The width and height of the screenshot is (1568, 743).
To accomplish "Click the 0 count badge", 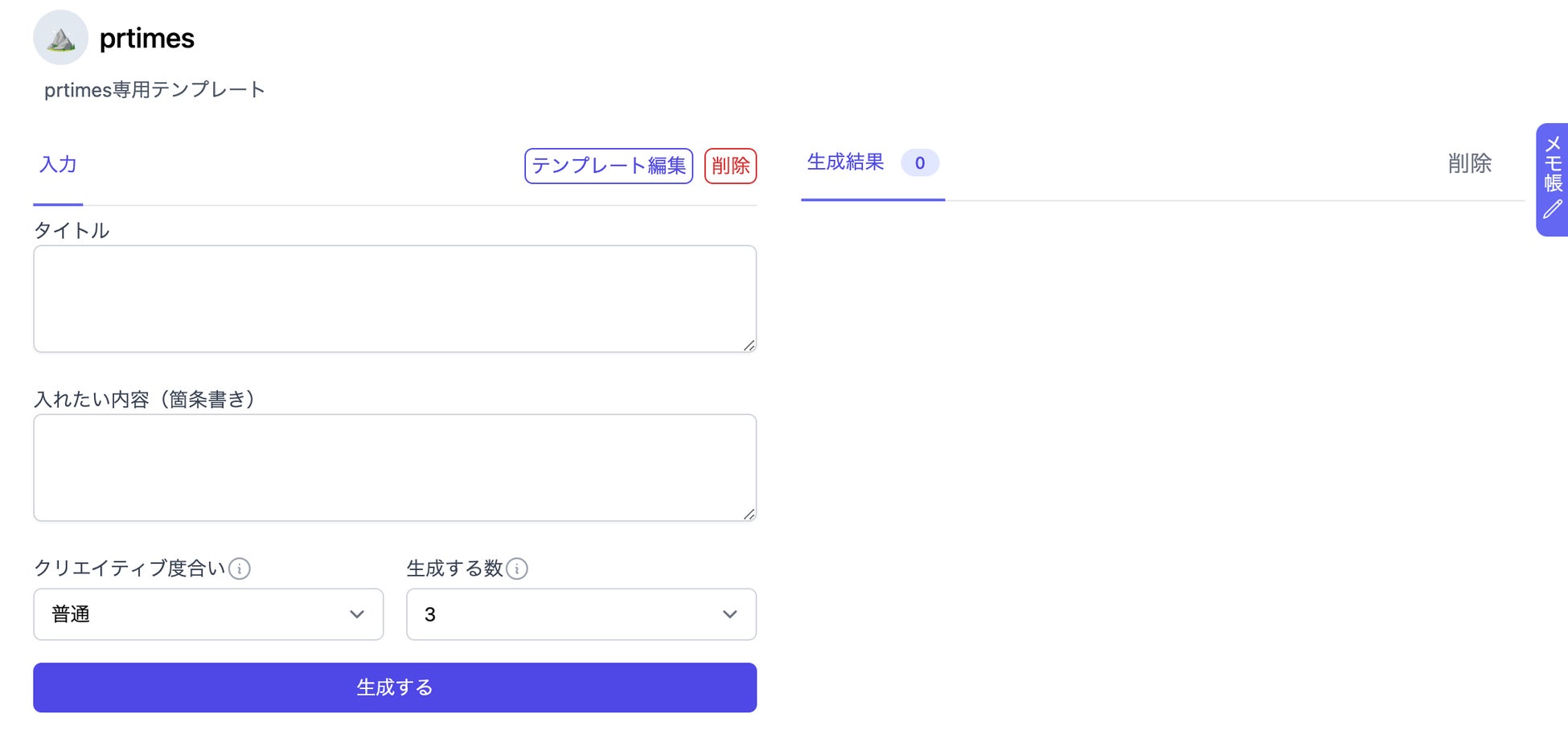I will (919, 163).
